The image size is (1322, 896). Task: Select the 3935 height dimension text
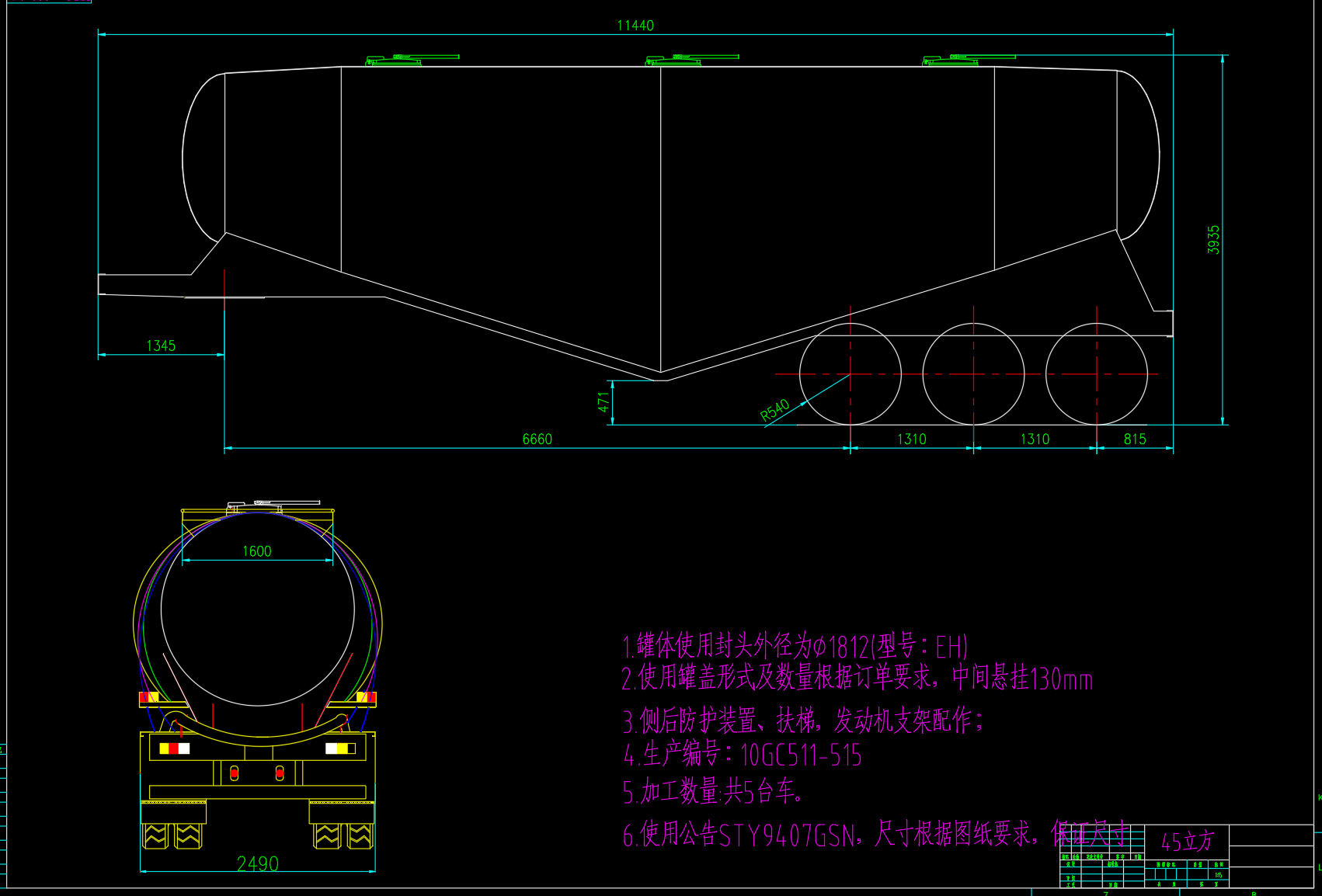(1213, 240)
